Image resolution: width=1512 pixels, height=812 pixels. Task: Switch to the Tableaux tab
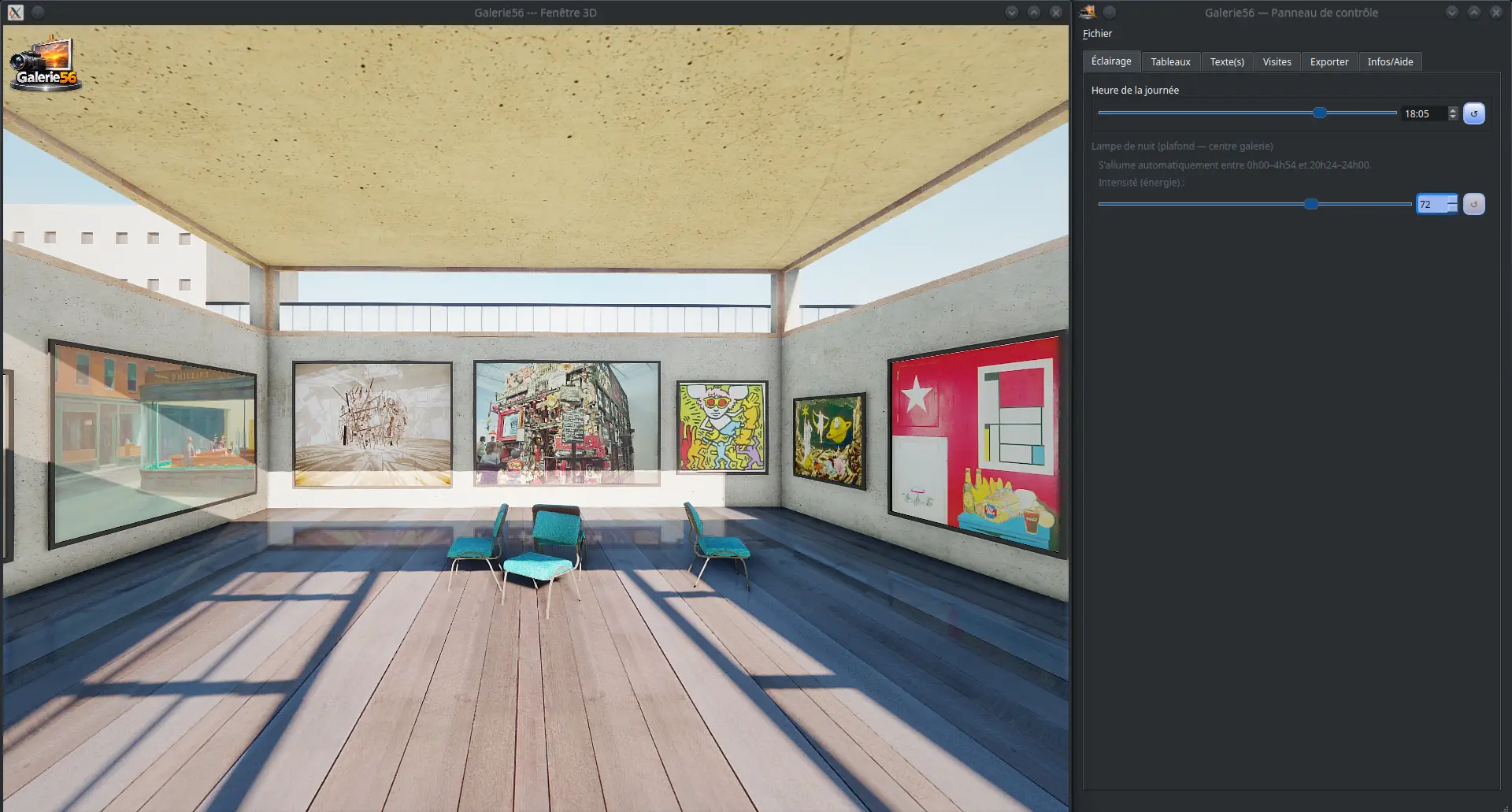pos(1170,61)
